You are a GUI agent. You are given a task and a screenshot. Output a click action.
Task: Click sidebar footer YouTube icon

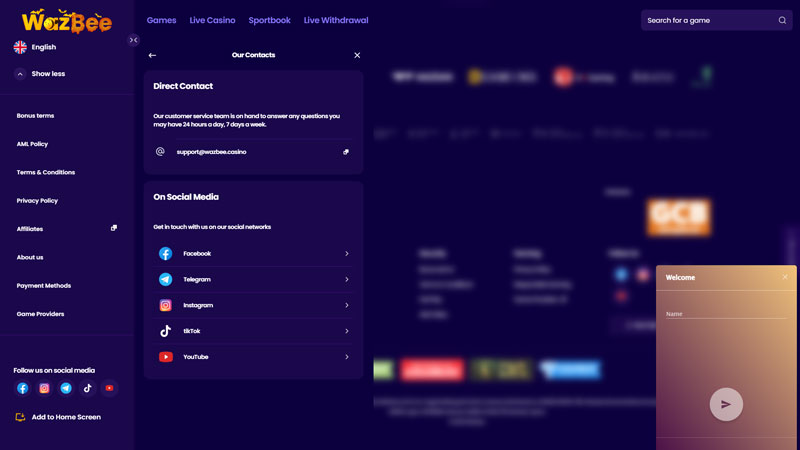[x=109, y=388]
